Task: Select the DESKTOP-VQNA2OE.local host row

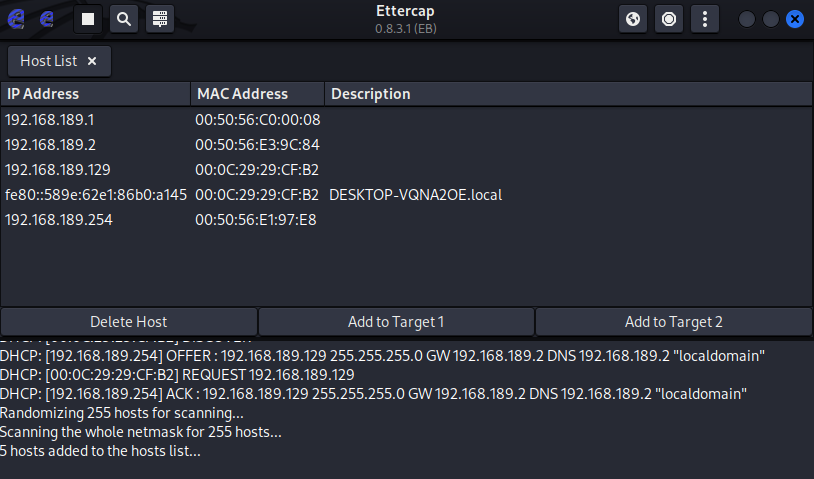Action: (415, 195)
